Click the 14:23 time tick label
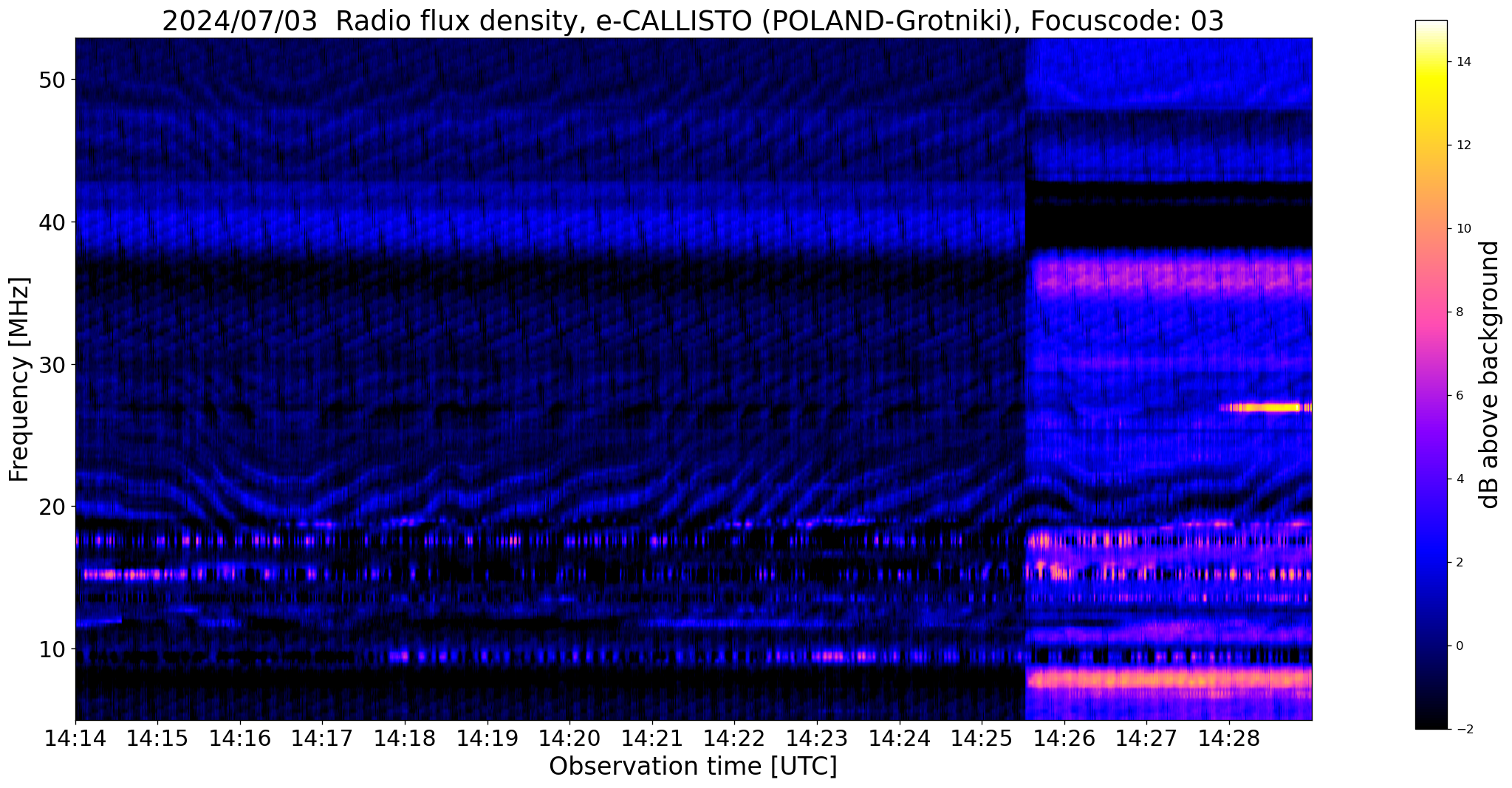This screenshot has height=788, width=1512. (x=817, y=738)
